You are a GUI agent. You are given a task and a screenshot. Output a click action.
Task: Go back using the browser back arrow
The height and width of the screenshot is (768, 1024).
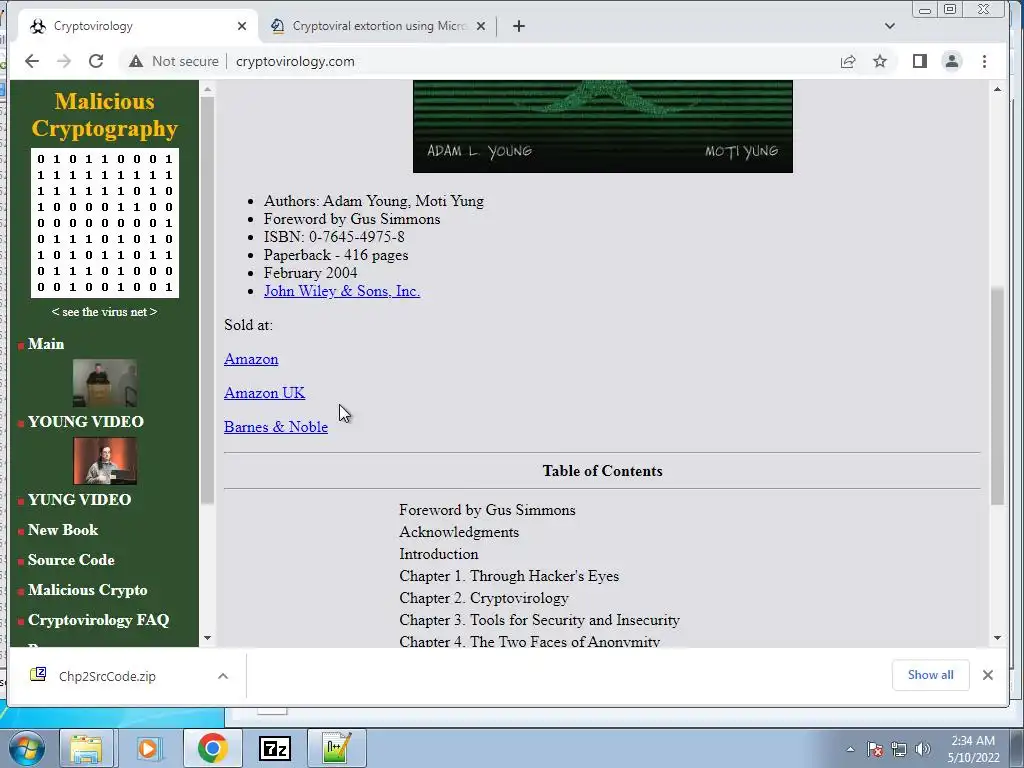pos(32,61)
